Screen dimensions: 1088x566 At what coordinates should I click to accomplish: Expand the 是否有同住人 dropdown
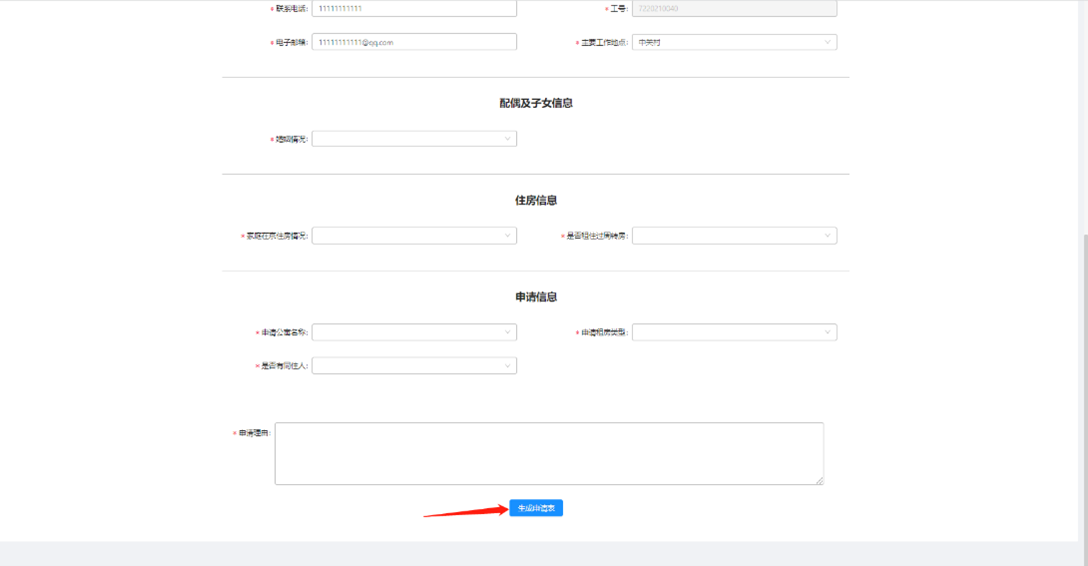[410, 366]
